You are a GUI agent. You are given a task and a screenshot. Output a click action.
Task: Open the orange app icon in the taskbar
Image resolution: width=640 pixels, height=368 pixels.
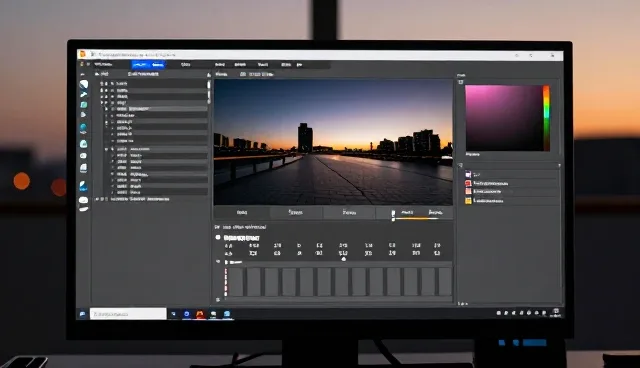click(200, 314)
